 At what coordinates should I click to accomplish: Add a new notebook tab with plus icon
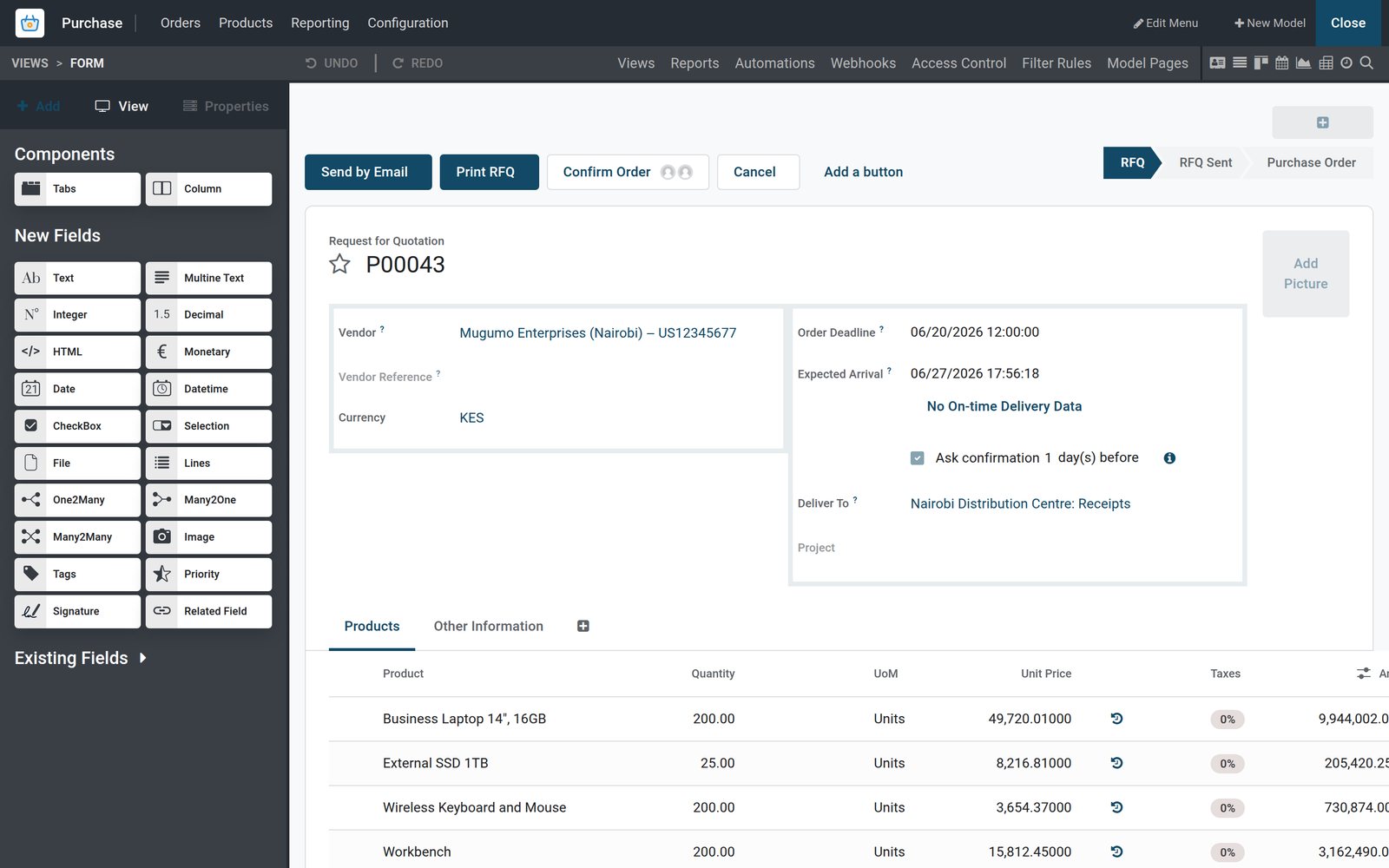point(583,626)
